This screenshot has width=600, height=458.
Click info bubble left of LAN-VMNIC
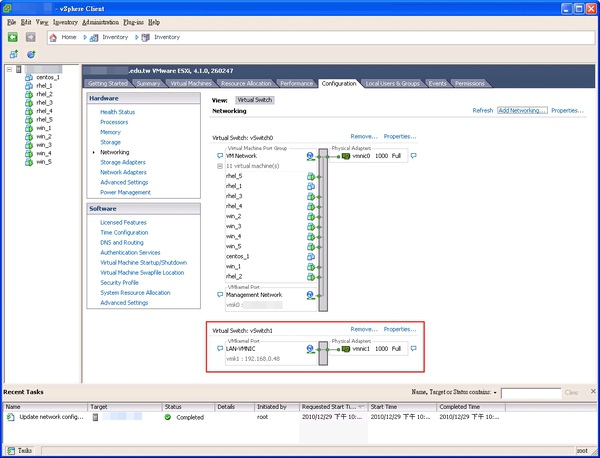220,349
